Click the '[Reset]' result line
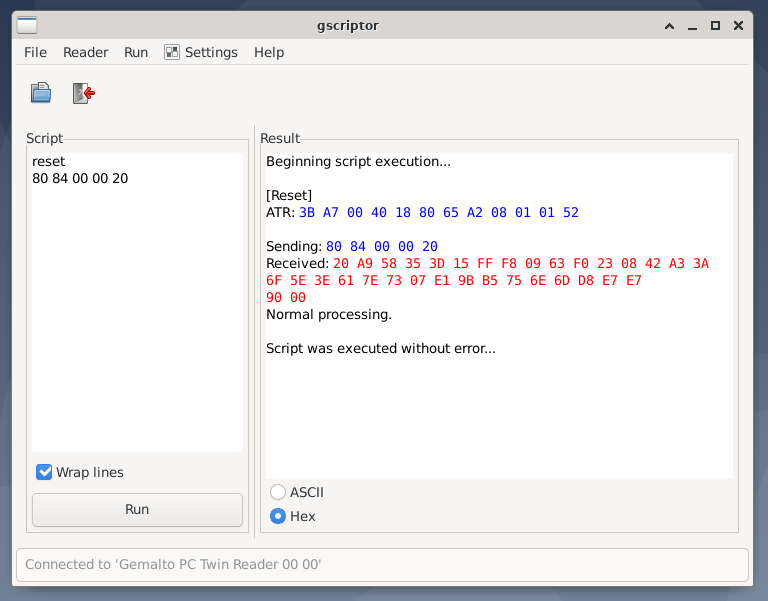The image size is (768, 601). point(289,195)
